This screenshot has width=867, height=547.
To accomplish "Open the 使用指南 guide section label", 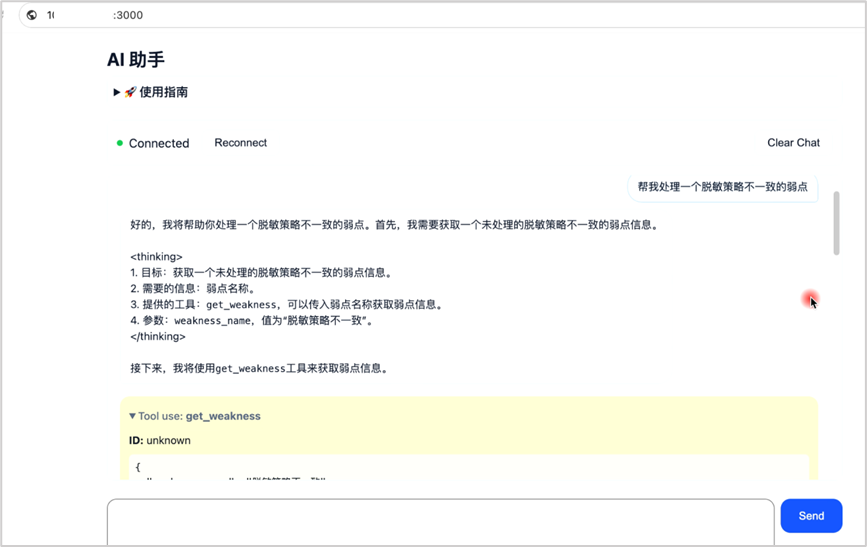I will click(163, 92).
